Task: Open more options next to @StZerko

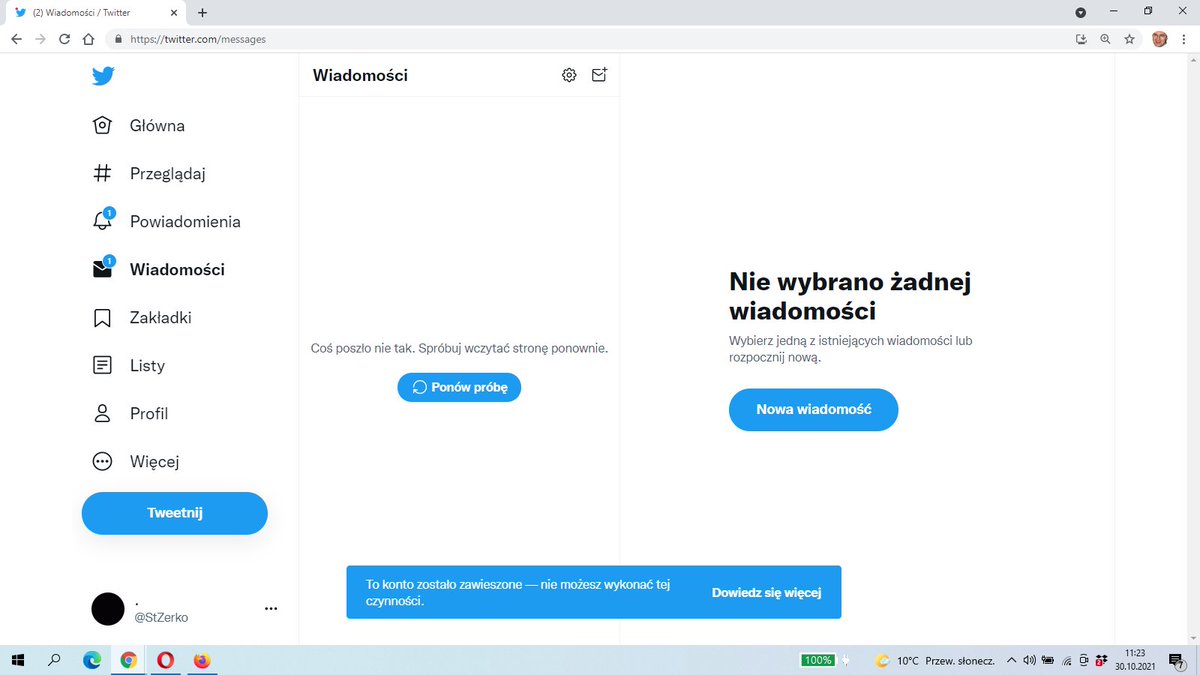Action: 270,608
